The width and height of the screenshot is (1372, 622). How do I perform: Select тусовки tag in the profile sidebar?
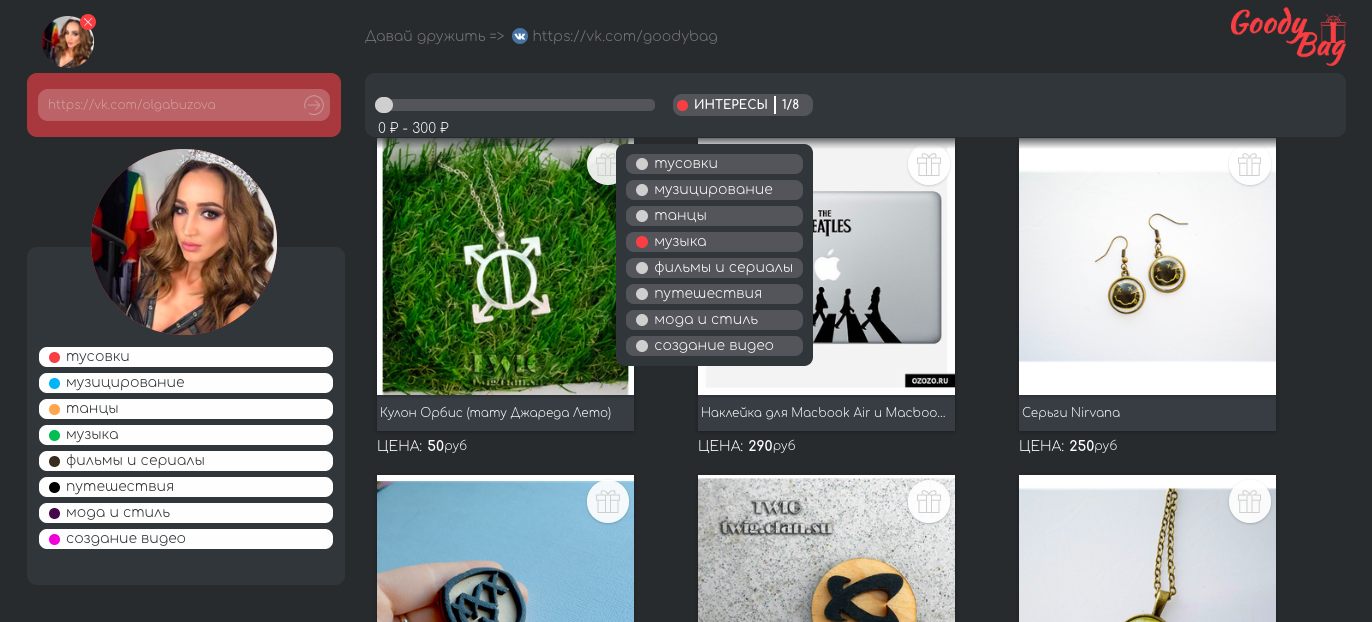click(x=186, y=357)
